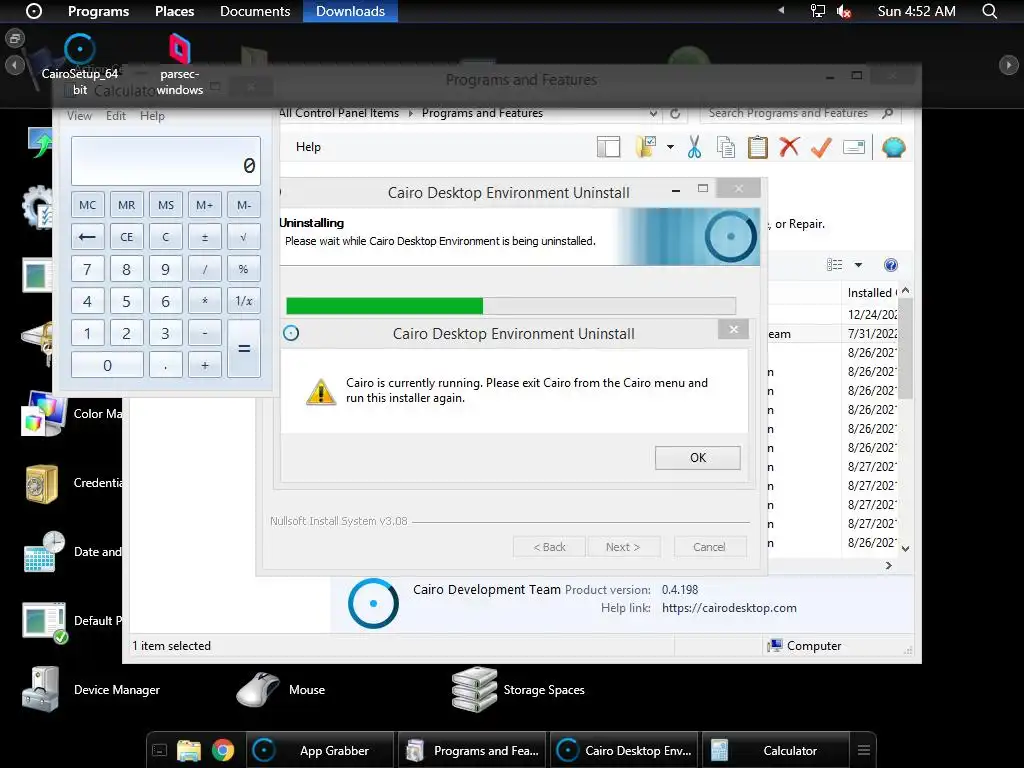Click the Properties toolbar icon
The height and width of the screenshot is (768, 1024).
[x=854, y=147]
